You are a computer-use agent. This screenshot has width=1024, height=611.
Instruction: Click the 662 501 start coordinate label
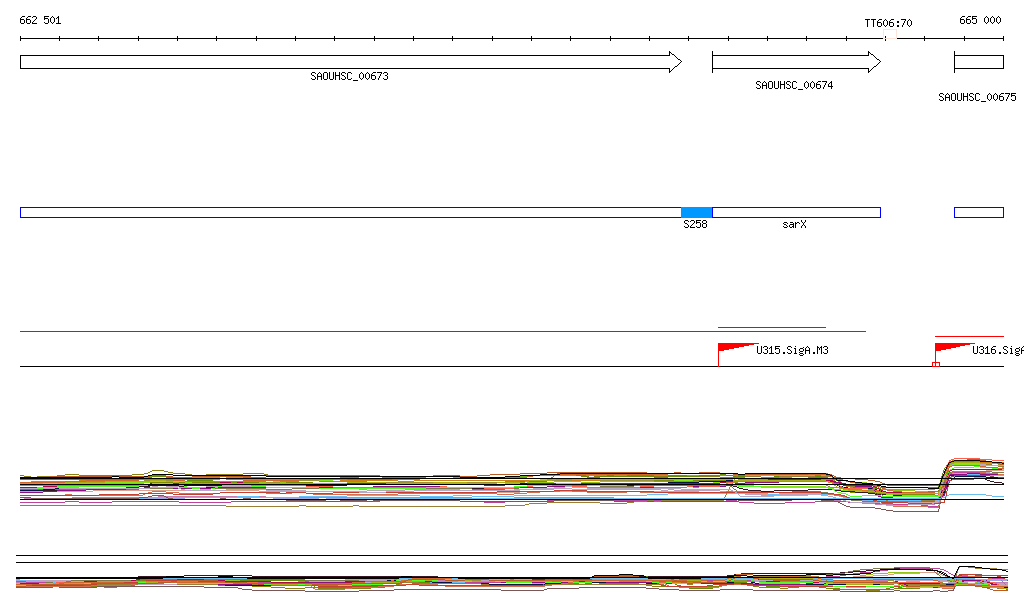point(40,20)
